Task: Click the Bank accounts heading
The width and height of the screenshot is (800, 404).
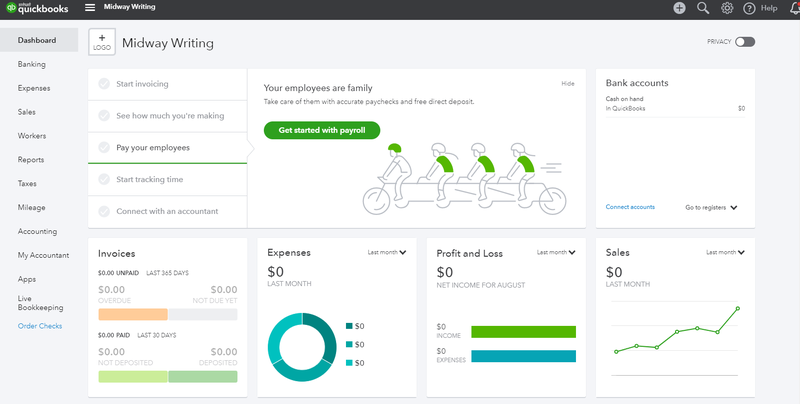Action: pos(637,83)
